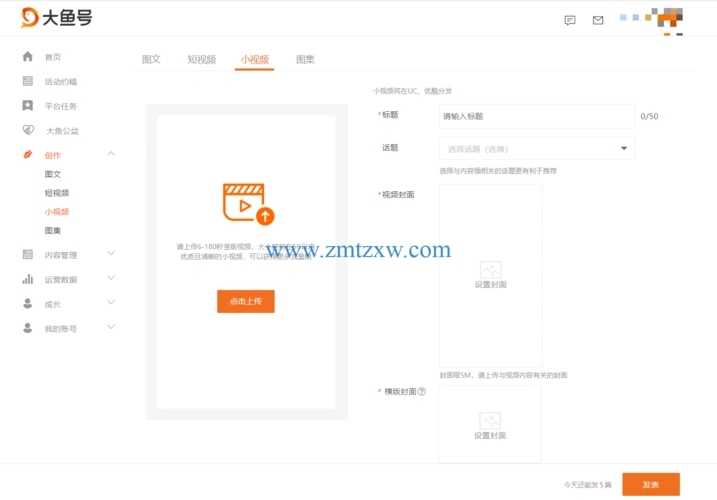Click the 大鱼号 logo
This screenshot has width=717, height=500.
[x=56, y=18]
